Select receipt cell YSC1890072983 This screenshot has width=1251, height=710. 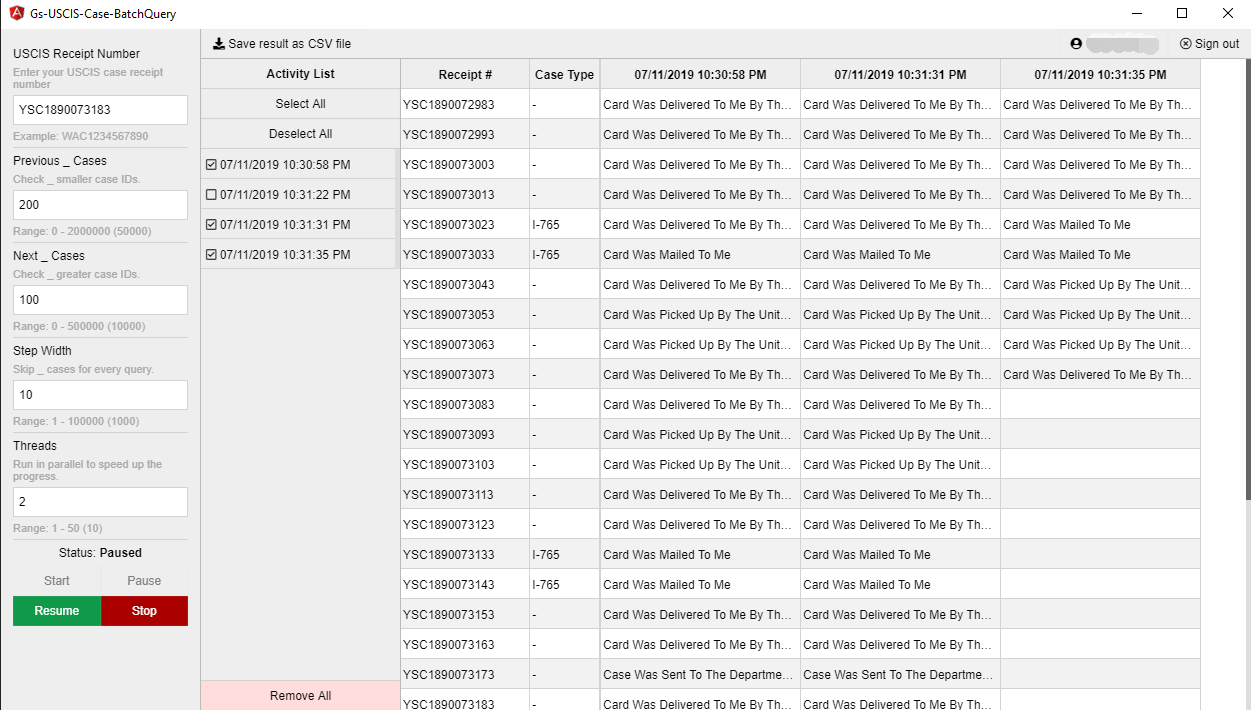point(465,105)
